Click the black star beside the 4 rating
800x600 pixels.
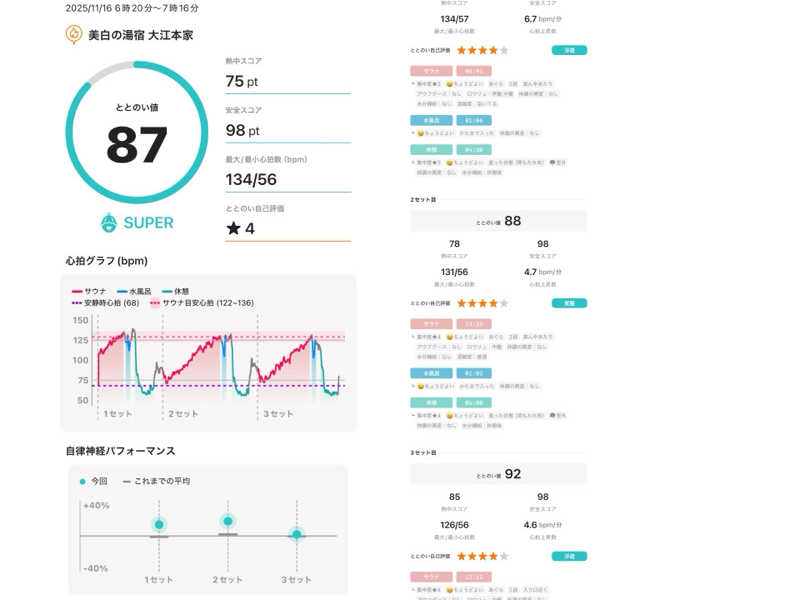233,228
